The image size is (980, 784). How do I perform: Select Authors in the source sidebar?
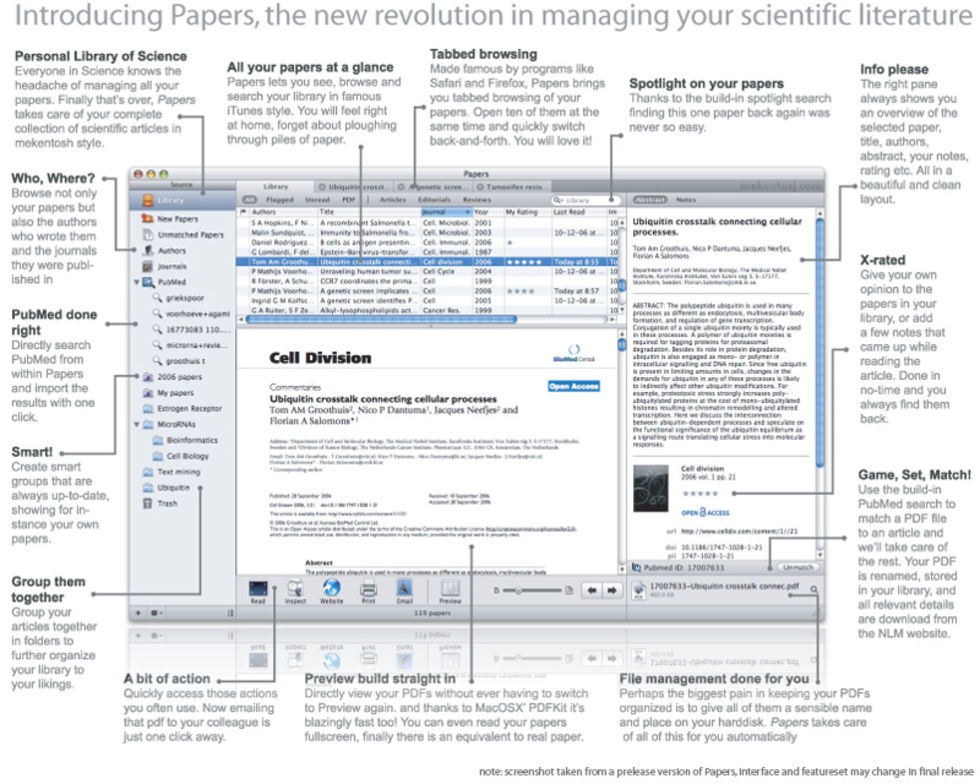pos(171,251)
